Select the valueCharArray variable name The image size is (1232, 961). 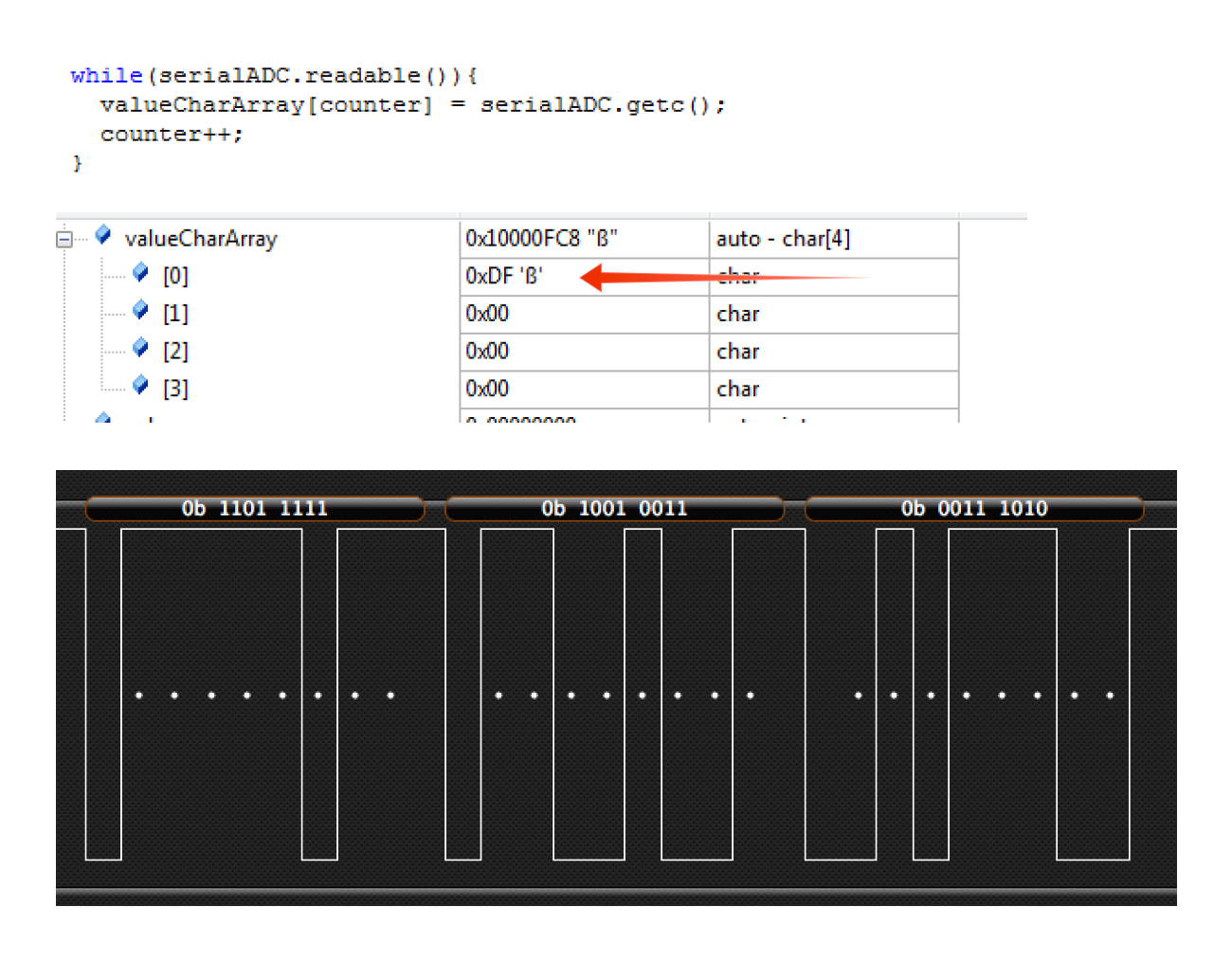(201, 239)
